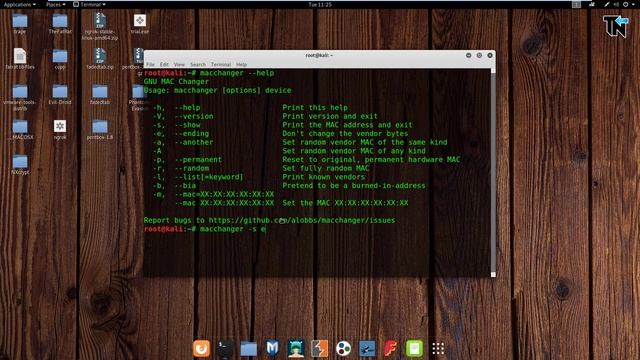Click the '--list[=keyword]' option text

pyautogui.click(x=209, y=177)
